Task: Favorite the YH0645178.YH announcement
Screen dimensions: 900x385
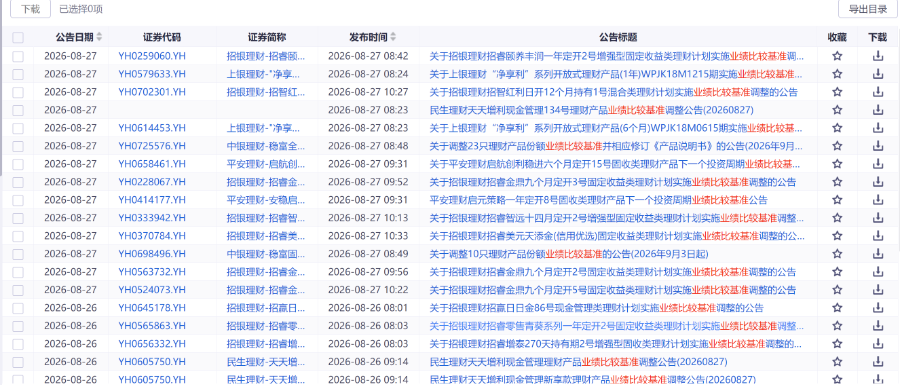Action: point(837,308)
